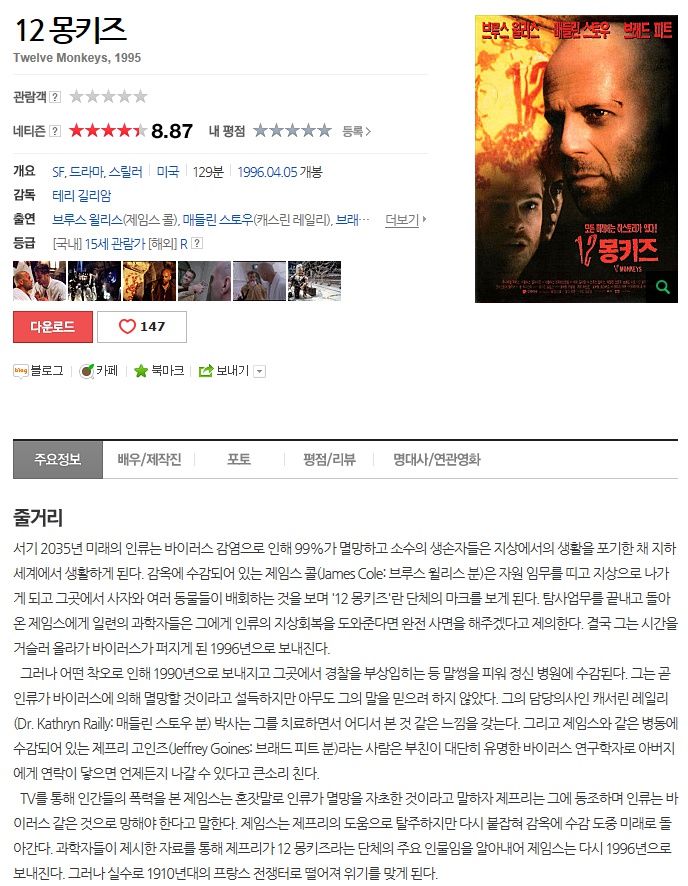The height and width of the screenshot is (886, 688).
Task: Switch to the 배우/제작진 tab
Action: (x=149, y=459)
